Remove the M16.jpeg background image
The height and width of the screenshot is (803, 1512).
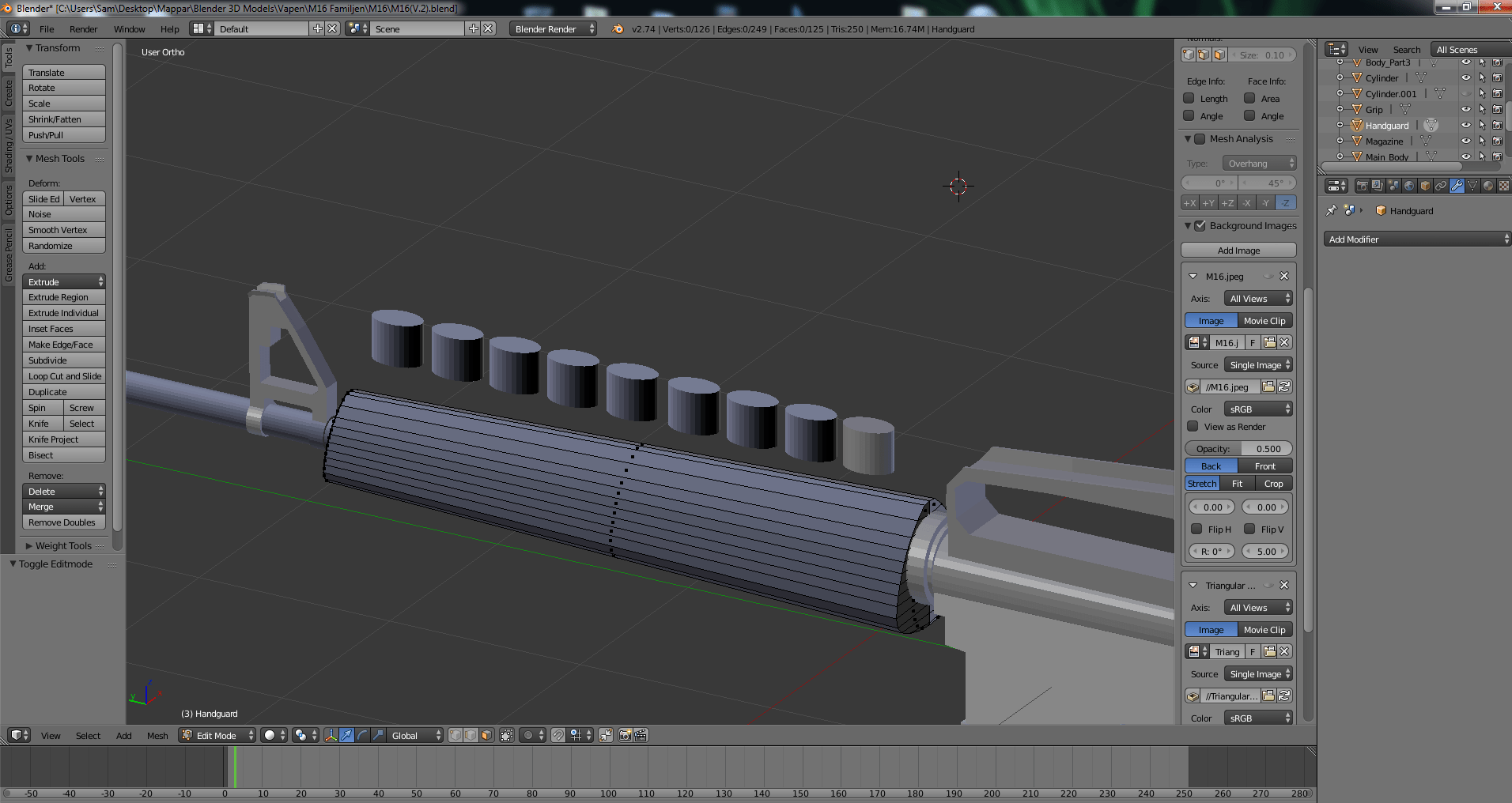pos(1284,276)
